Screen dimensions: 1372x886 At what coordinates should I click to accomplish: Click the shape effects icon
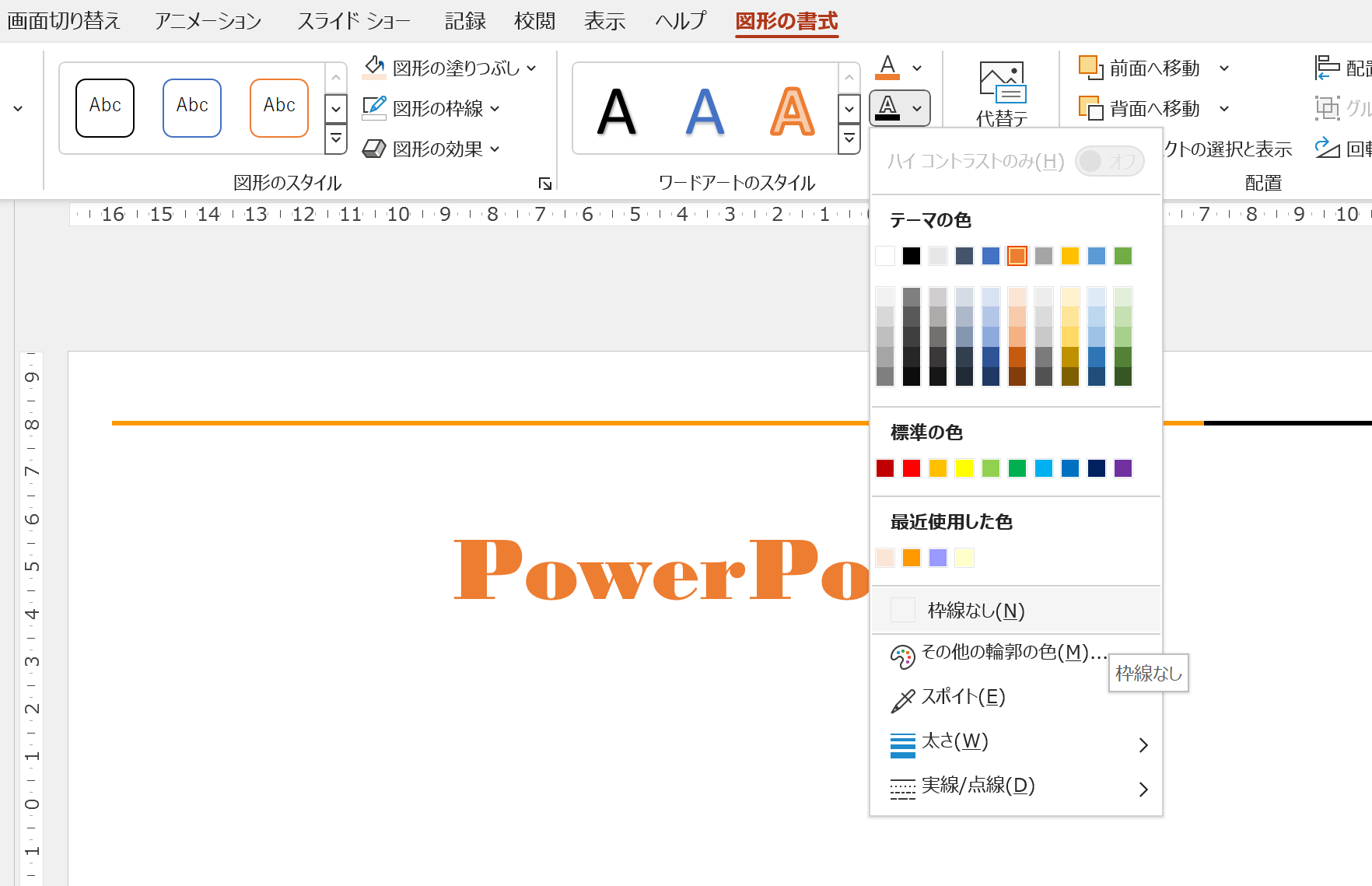pyautogui.click(x=374, y=149)
